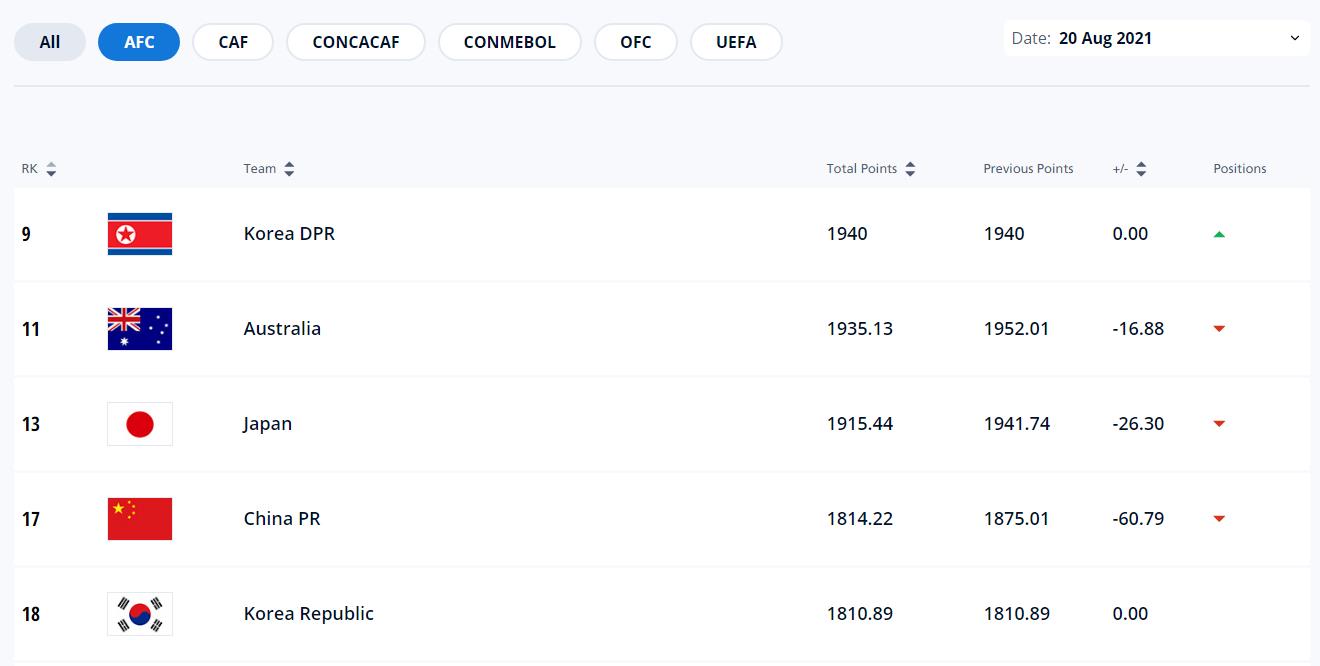This screenshot has width=1320, height=666.
Task: Switch to the CONCACAF filter
Action: (356, 42)
